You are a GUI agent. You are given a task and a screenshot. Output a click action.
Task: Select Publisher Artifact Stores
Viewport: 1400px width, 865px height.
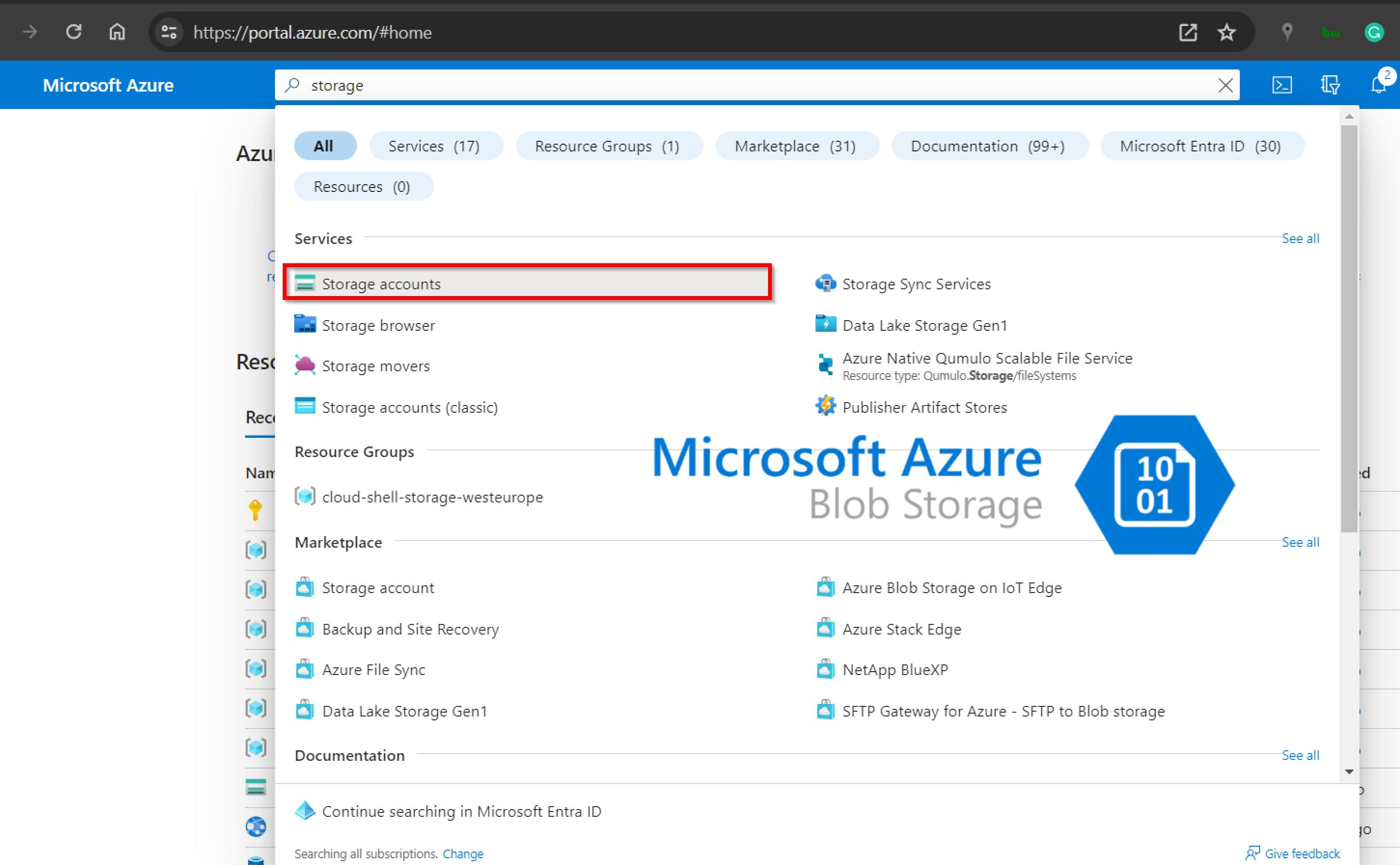[x=924, y=407]
